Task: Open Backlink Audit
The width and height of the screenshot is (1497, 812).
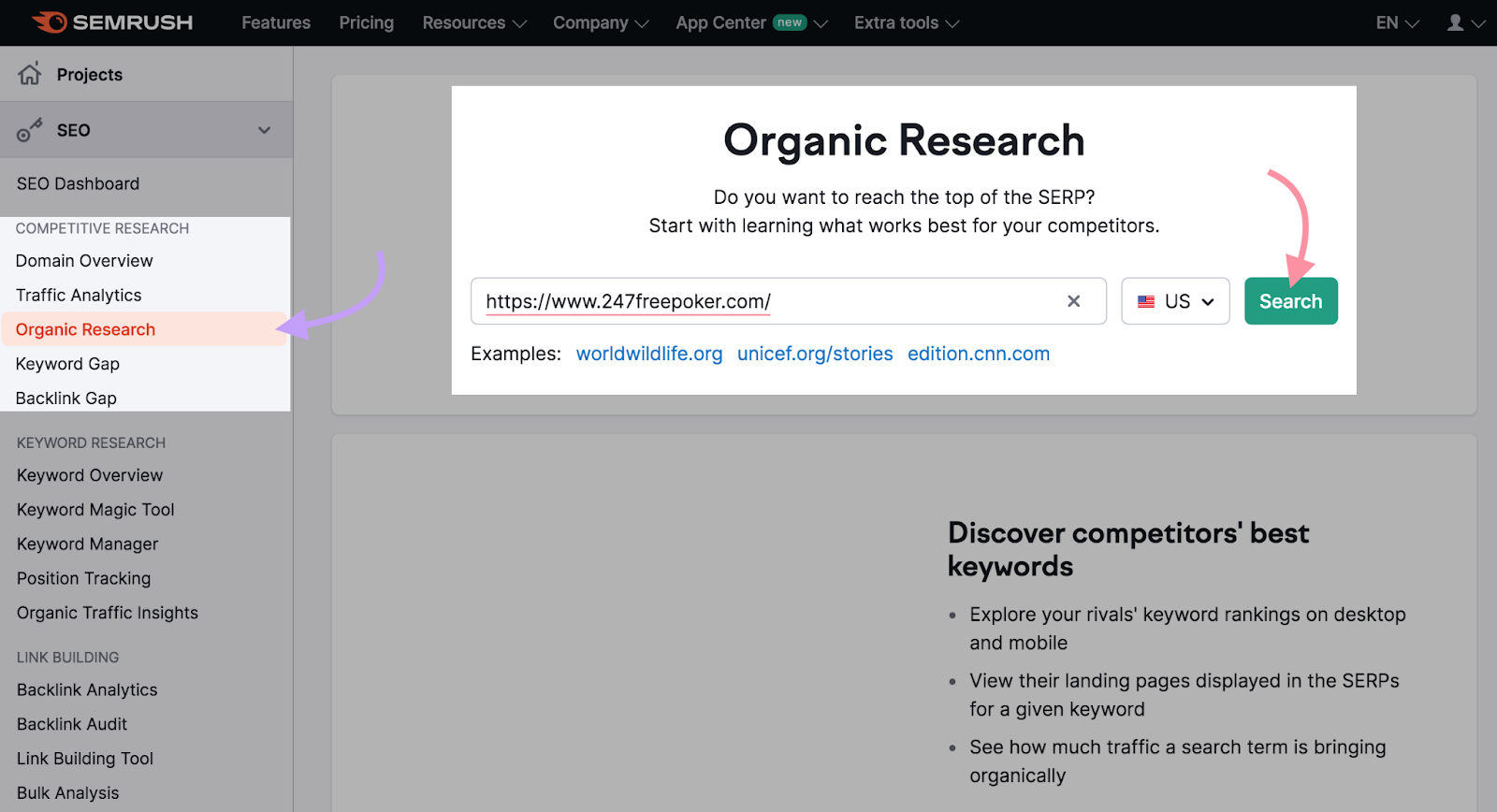Action: pos(72,724)
